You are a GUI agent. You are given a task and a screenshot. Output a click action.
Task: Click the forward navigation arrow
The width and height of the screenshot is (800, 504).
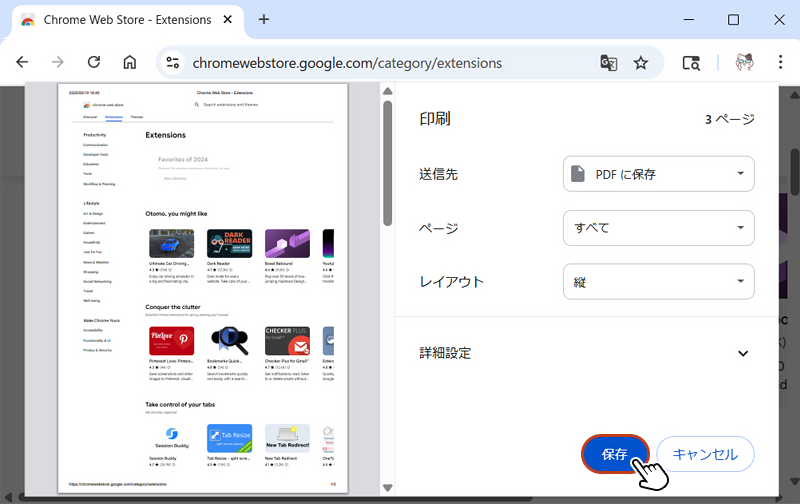pos(58,62)
